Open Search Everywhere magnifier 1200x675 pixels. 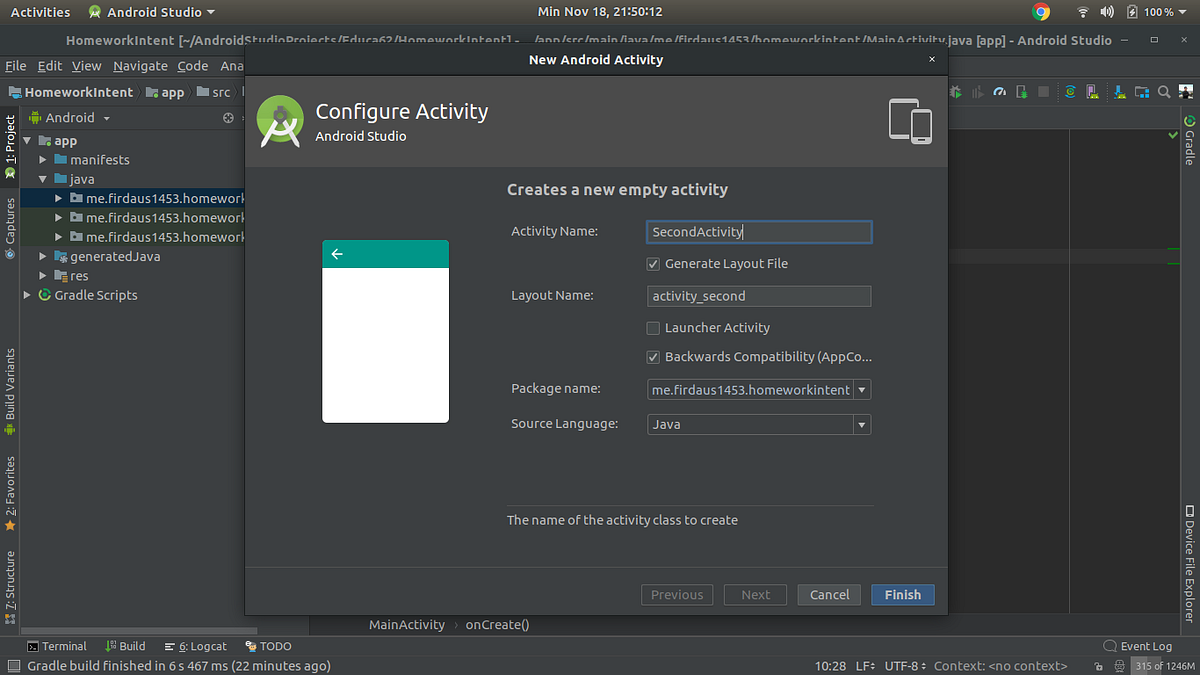[x=1164, y=91]
